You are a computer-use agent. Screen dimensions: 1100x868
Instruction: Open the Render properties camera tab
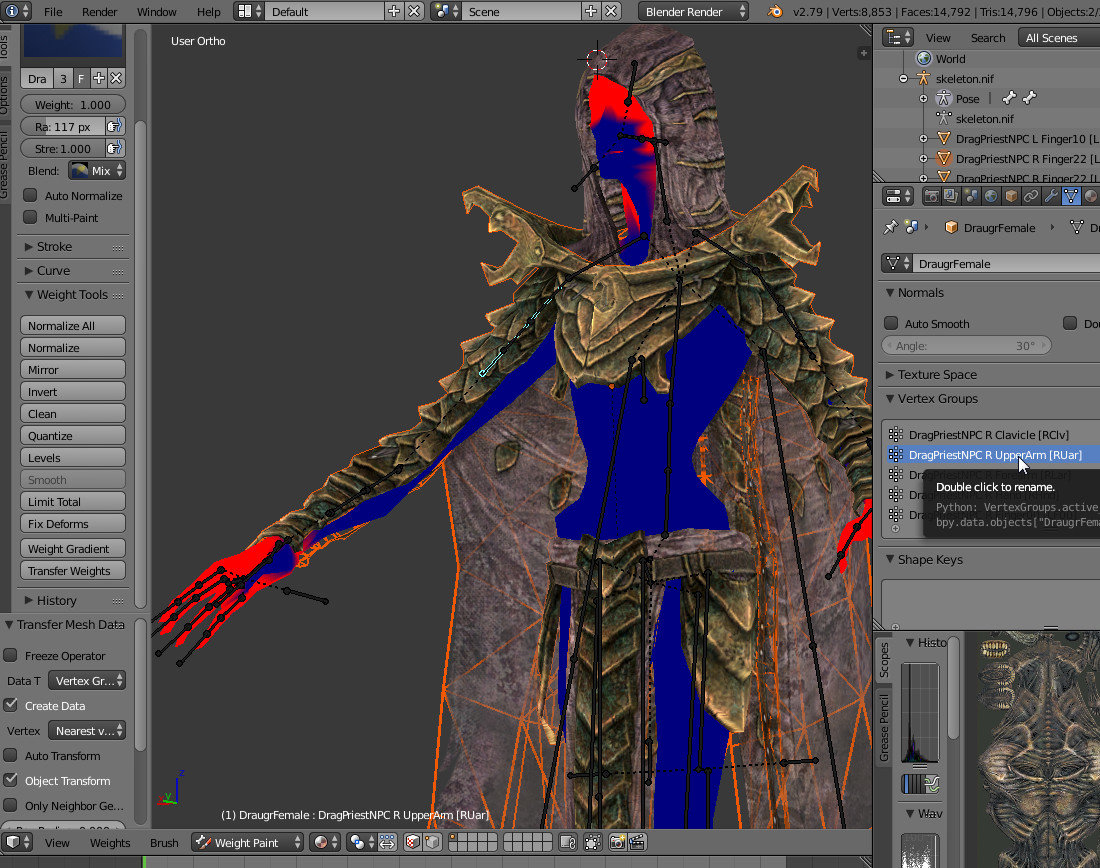click(x=931, y=196)
